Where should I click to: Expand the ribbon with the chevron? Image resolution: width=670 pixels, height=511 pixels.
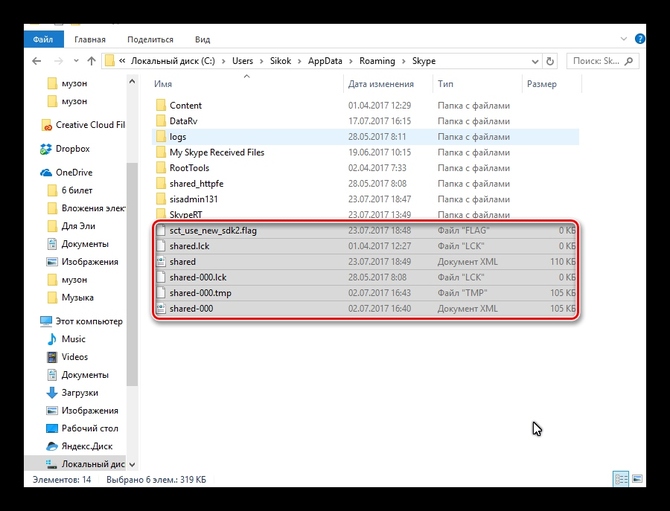[623, 39]
